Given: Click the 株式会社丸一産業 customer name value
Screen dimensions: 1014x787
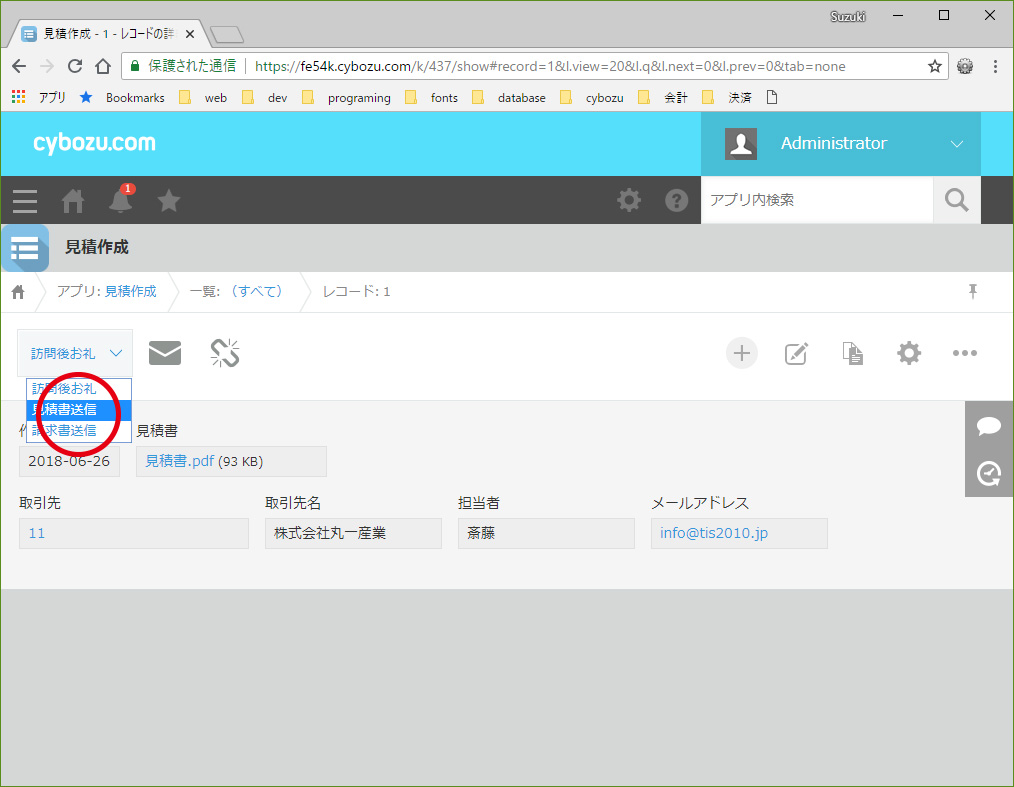Looking at the screenshot, I should (330, 534).
